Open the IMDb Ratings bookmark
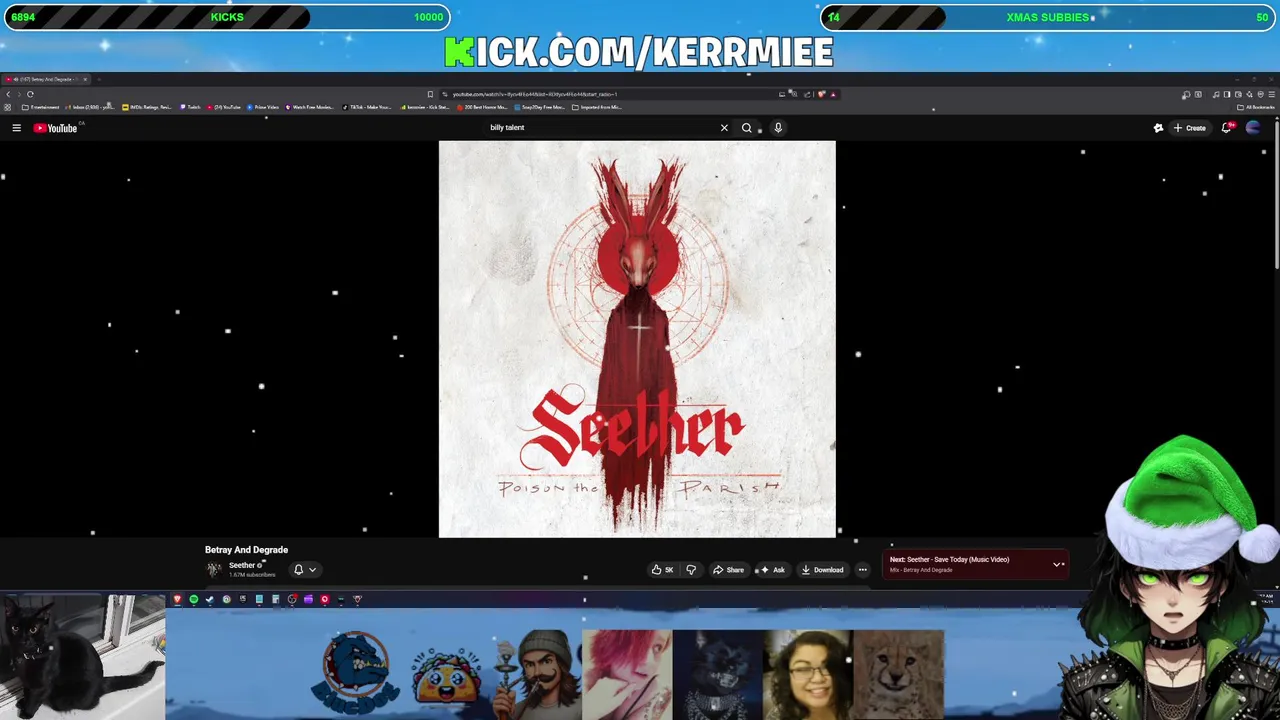This screenshot has height=720, width=1280. pos(147,107)
